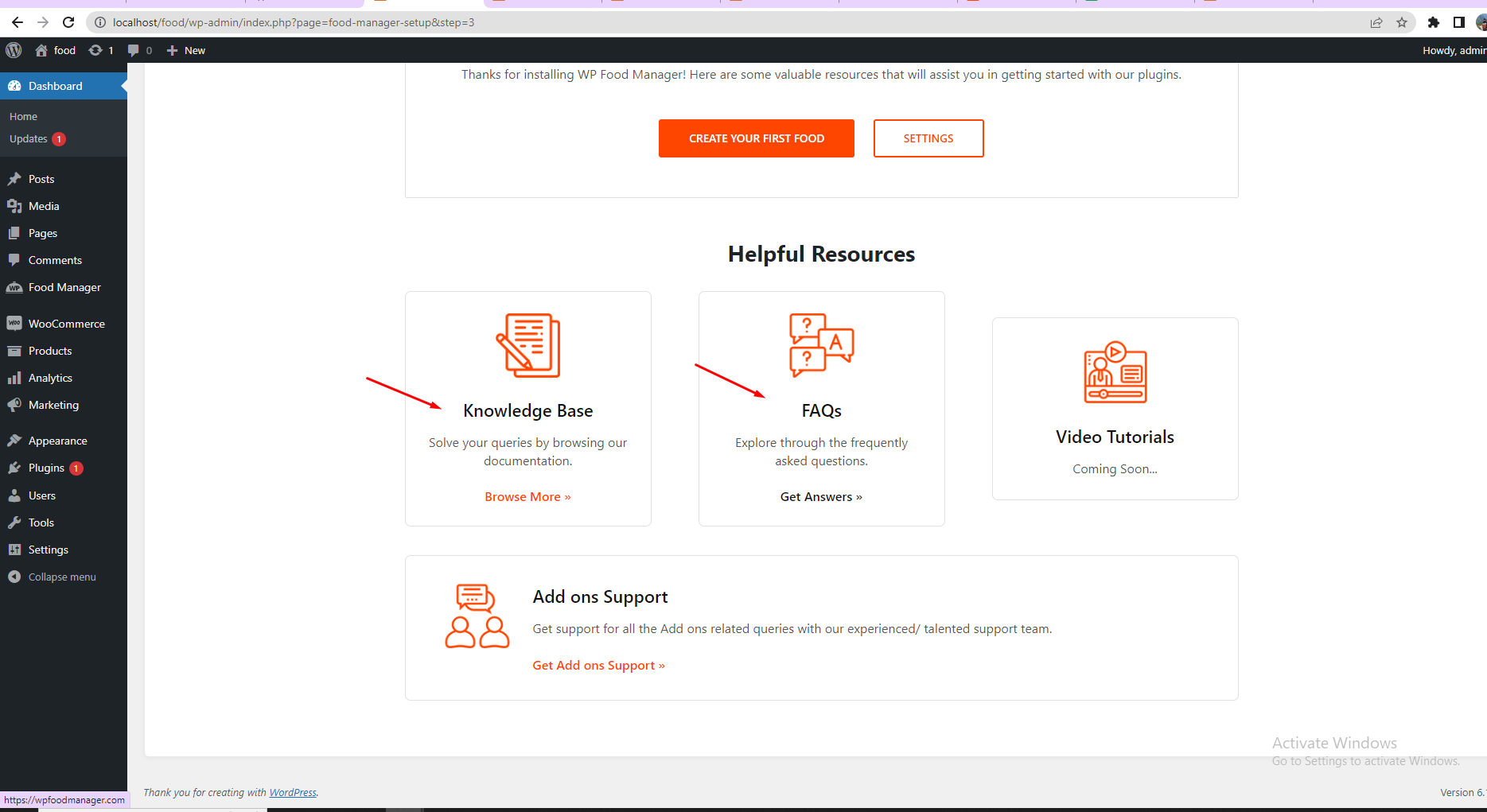This screenshot has height=812, width=1487.
Task: Click Collapse menu label
Action: tap(62, 577)
